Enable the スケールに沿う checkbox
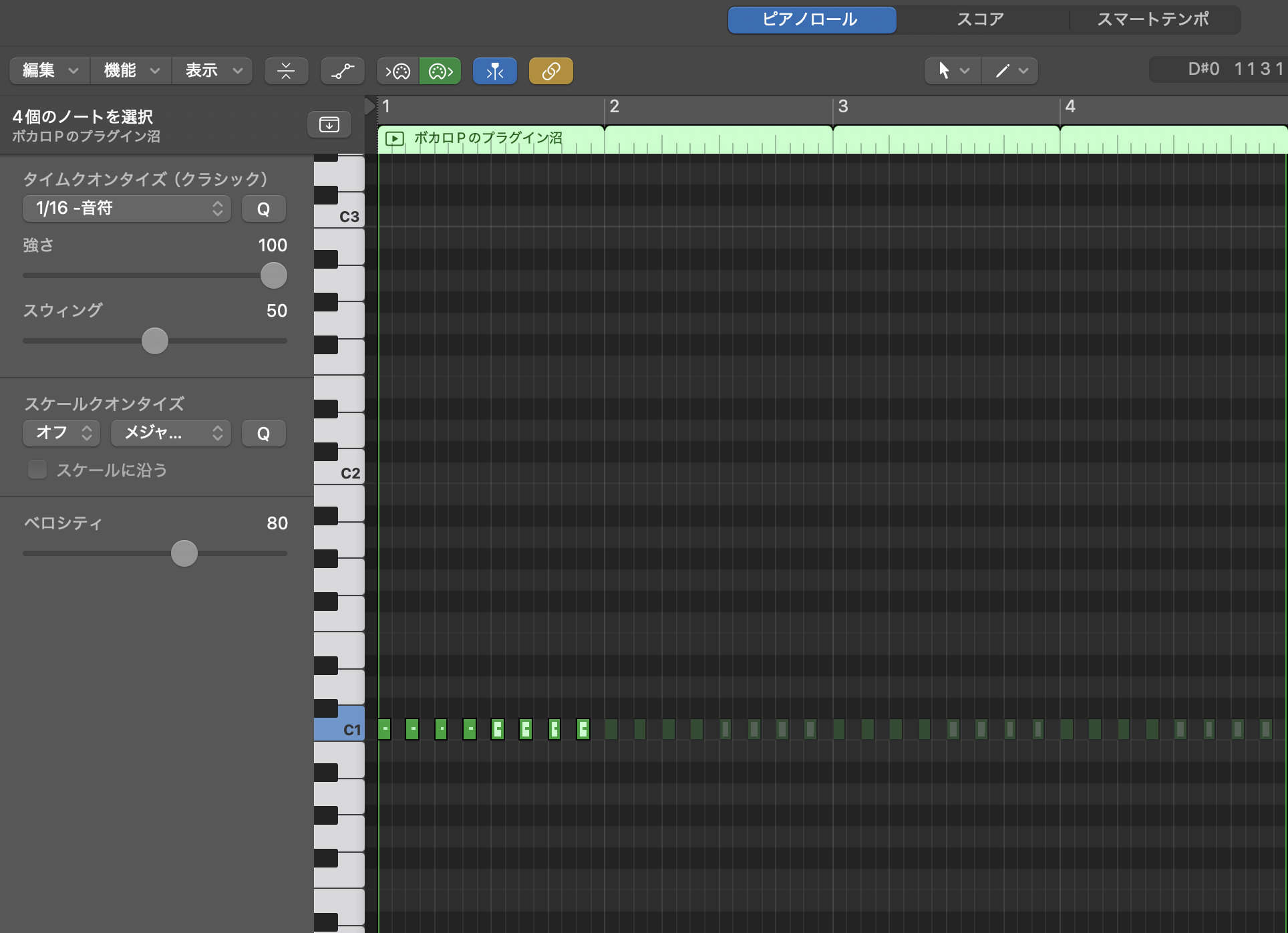Viewport: 1288px width, 933px height. tap(37, 470)
